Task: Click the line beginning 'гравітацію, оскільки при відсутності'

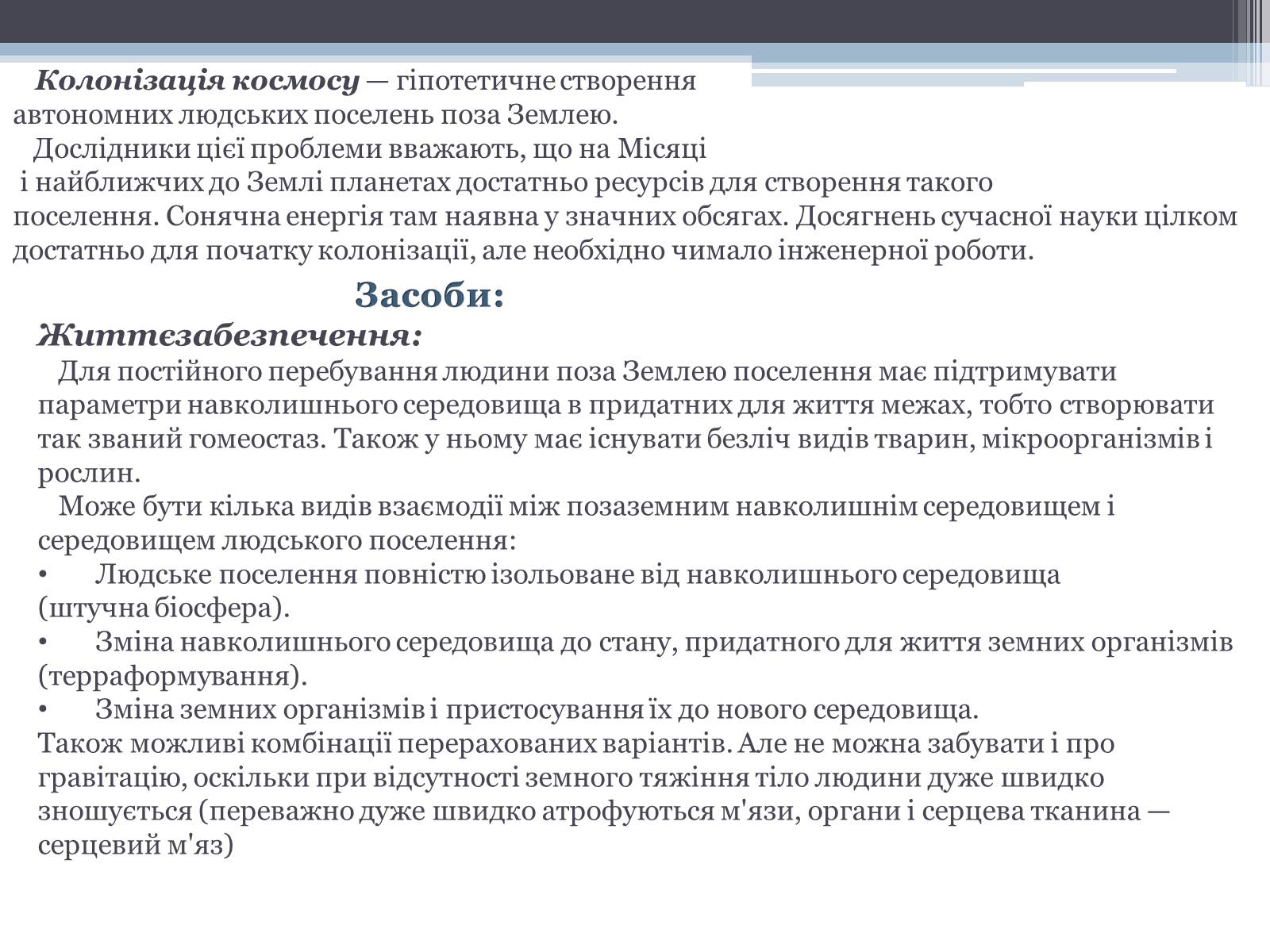Action: click(571, 777)
